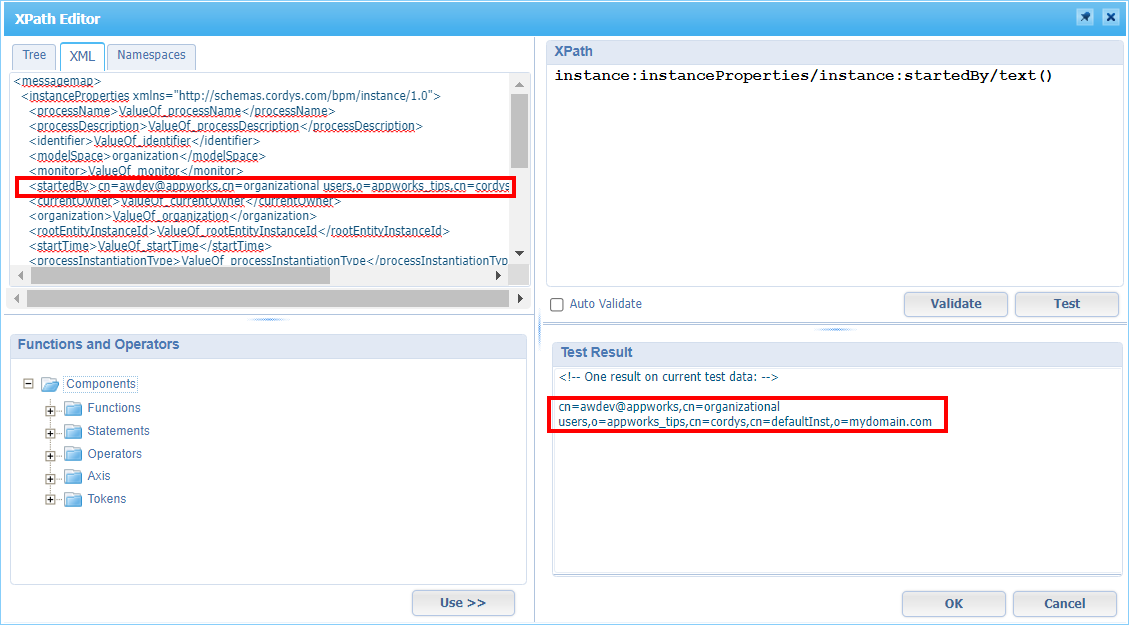Click the Axis folder icon
1129x625 pixels.
point(73,477)
